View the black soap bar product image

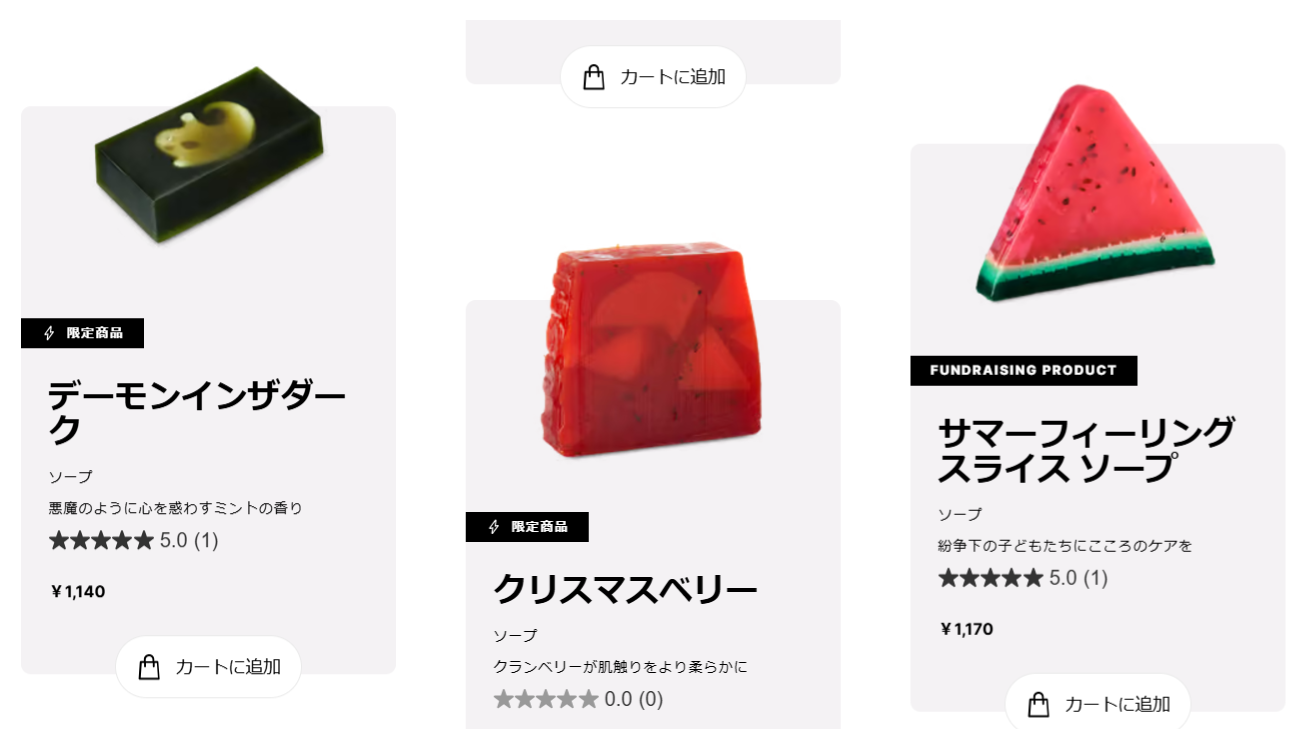click(x=210, y=154)
